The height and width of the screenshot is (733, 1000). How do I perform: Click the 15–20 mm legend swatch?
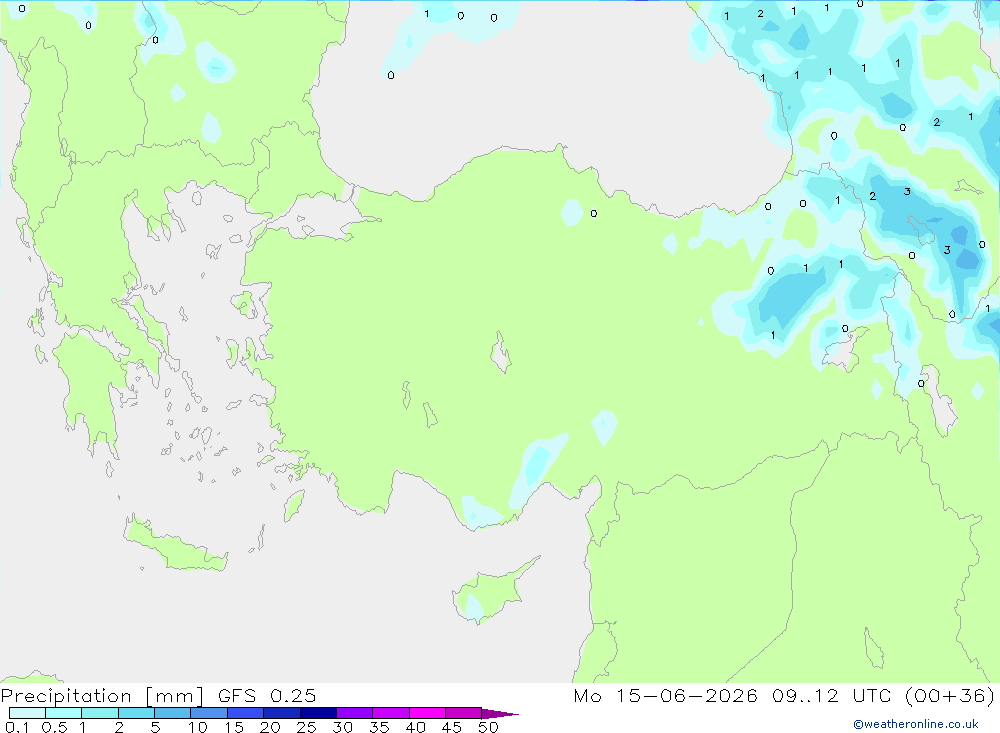[245, 713]
